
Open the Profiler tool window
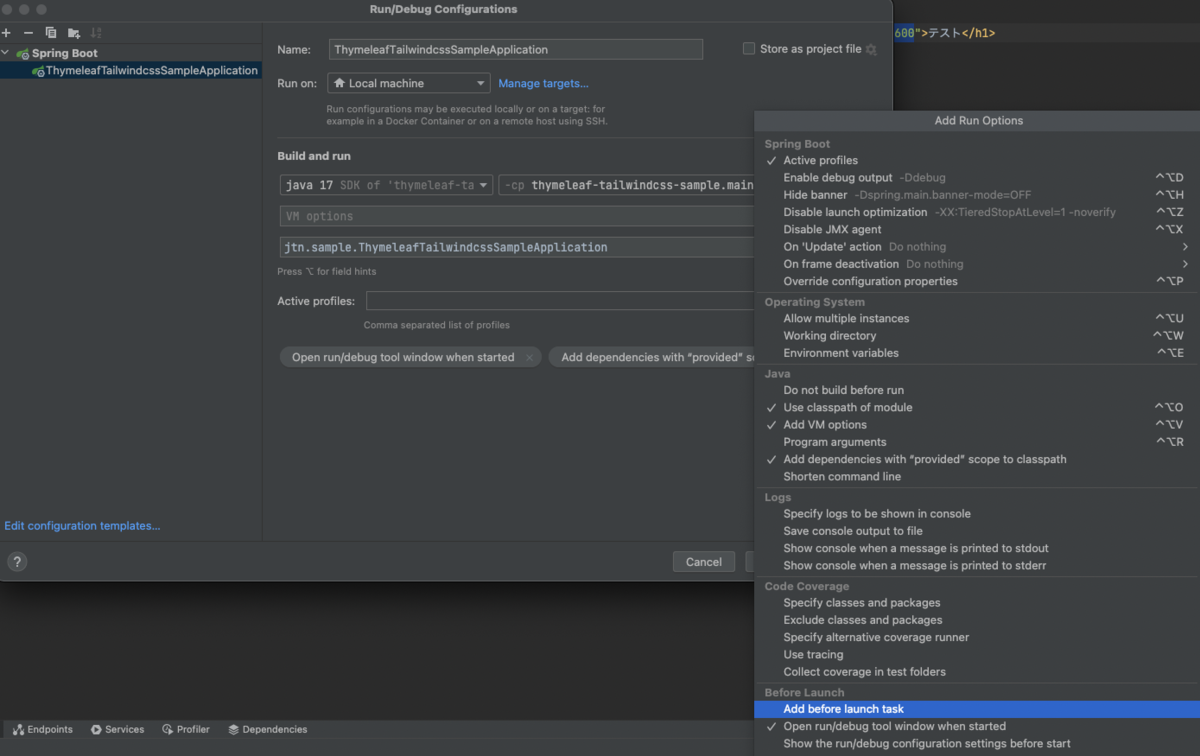tap(185, 730)
